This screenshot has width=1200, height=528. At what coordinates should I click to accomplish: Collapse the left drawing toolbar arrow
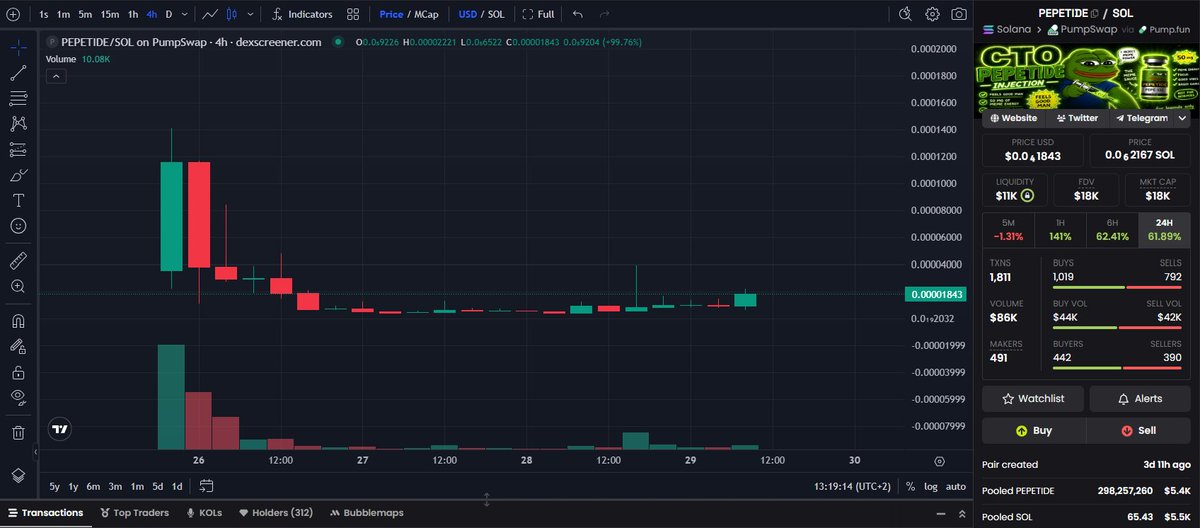[37, 452]
